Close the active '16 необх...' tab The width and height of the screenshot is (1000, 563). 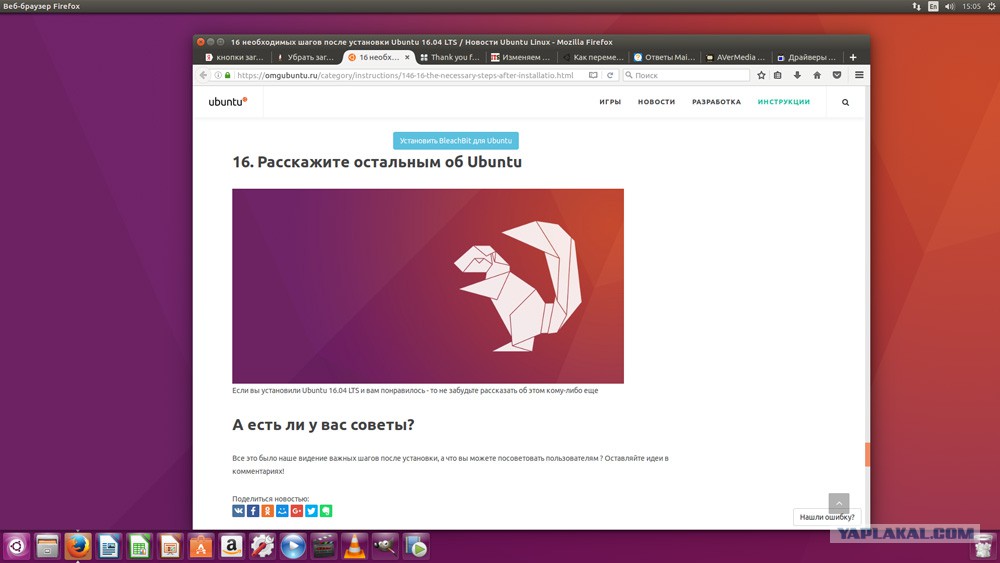407,57
